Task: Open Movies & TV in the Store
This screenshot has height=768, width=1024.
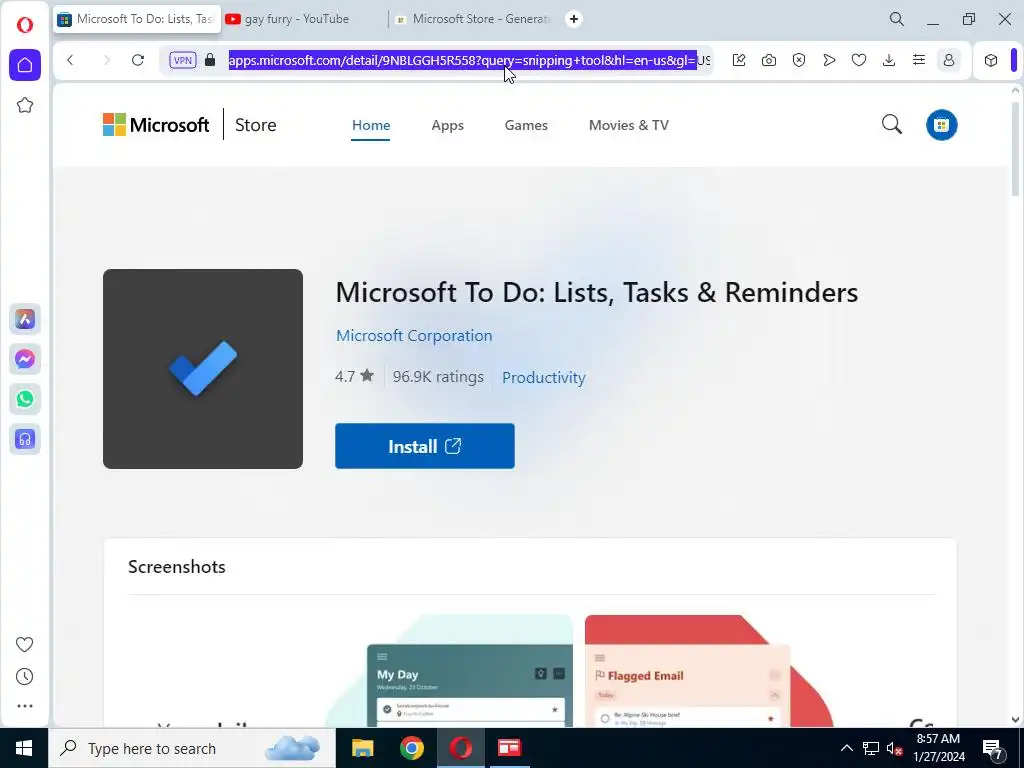Action: [x=629, y=125]
